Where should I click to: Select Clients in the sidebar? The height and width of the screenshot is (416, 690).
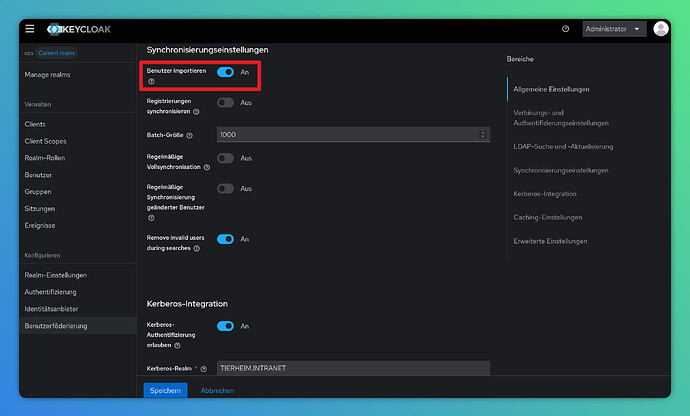pos(35,124)
